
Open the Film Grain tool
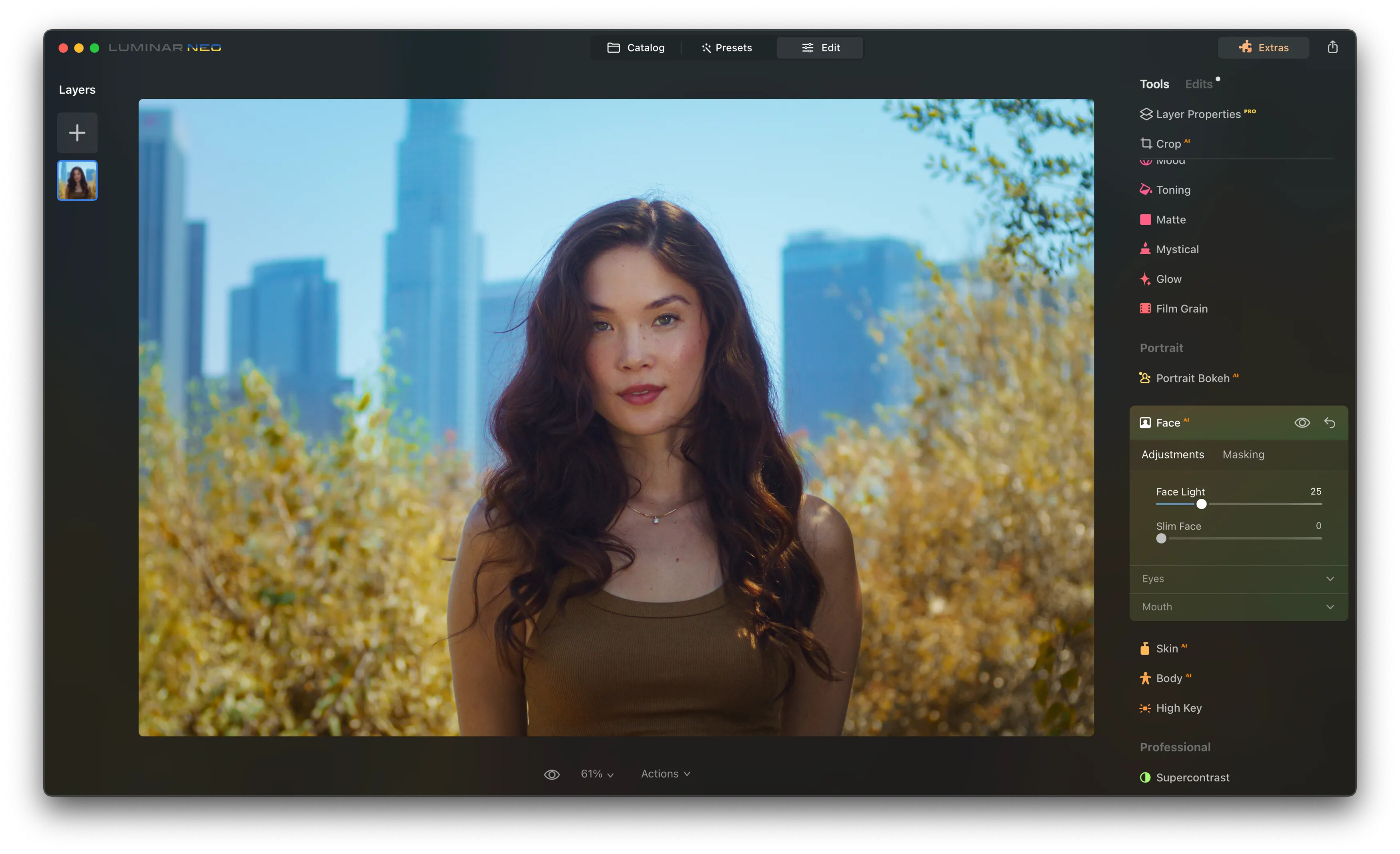(1182, 308)
